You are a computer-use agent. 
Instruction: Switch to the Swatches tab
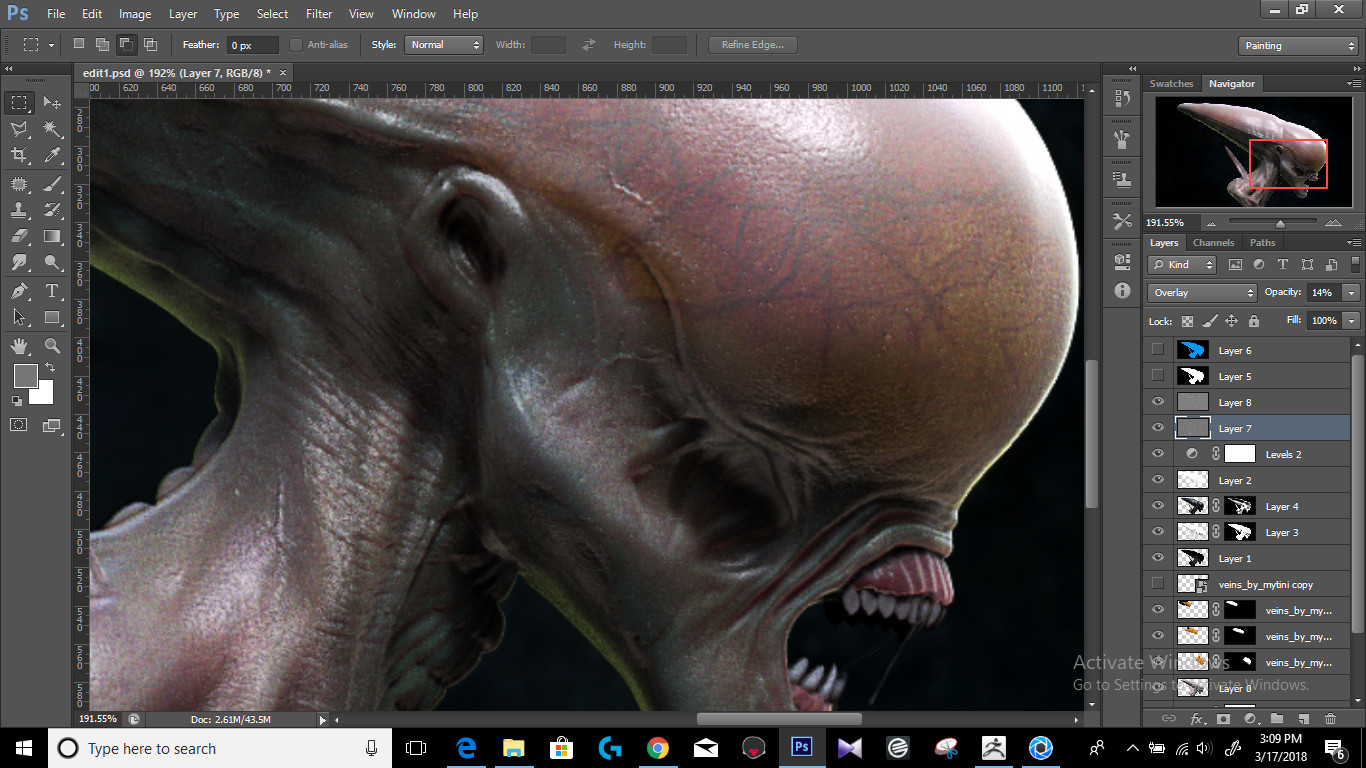pos(1171,84)
